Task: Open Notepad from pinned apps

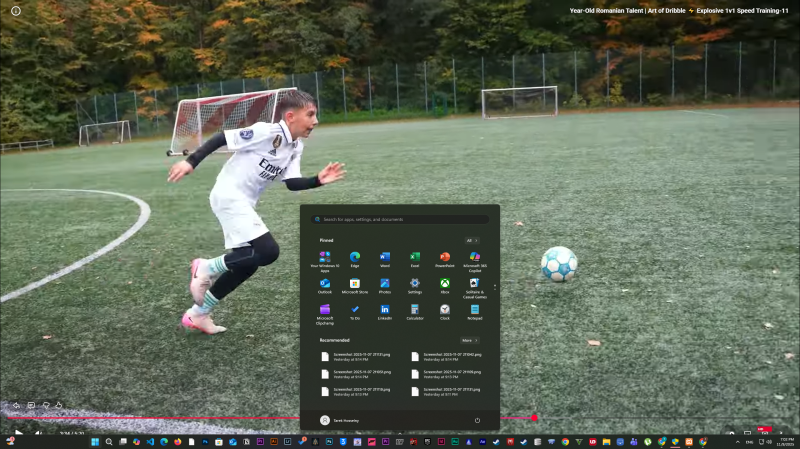Action: pyautogui.click(x=474, y=310)
